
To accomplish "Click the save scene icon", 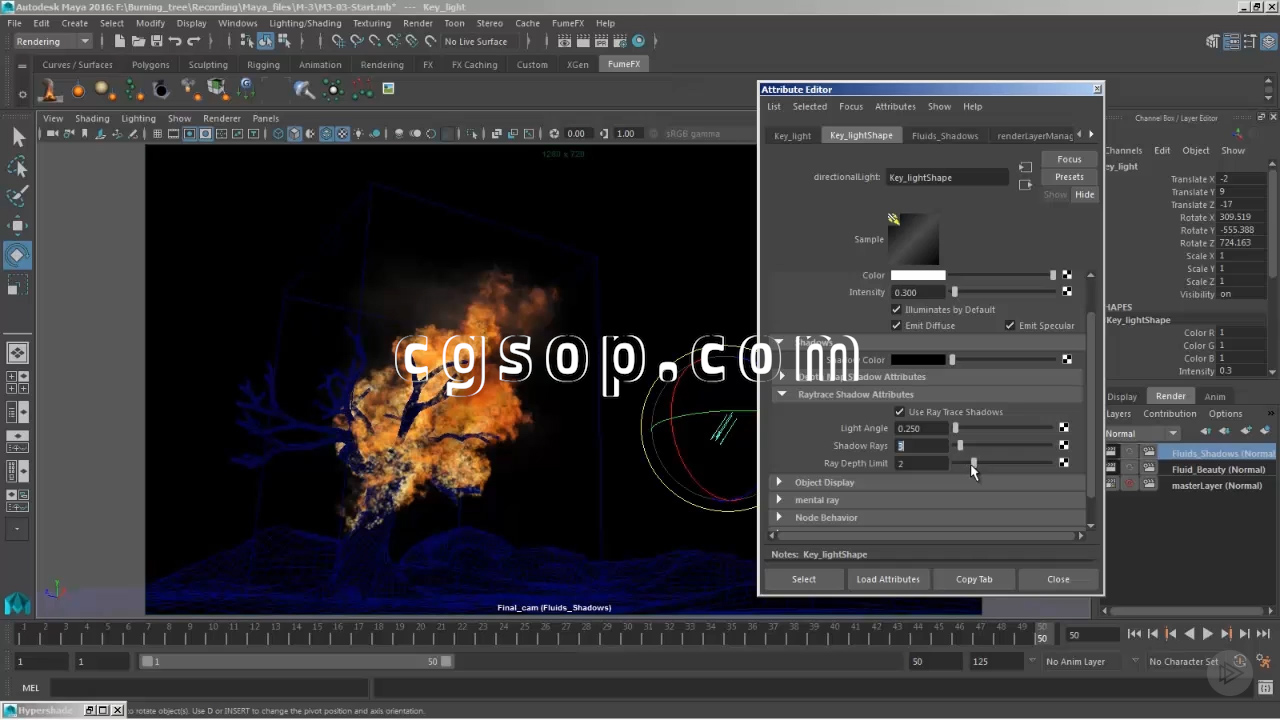I will point(156,41).
